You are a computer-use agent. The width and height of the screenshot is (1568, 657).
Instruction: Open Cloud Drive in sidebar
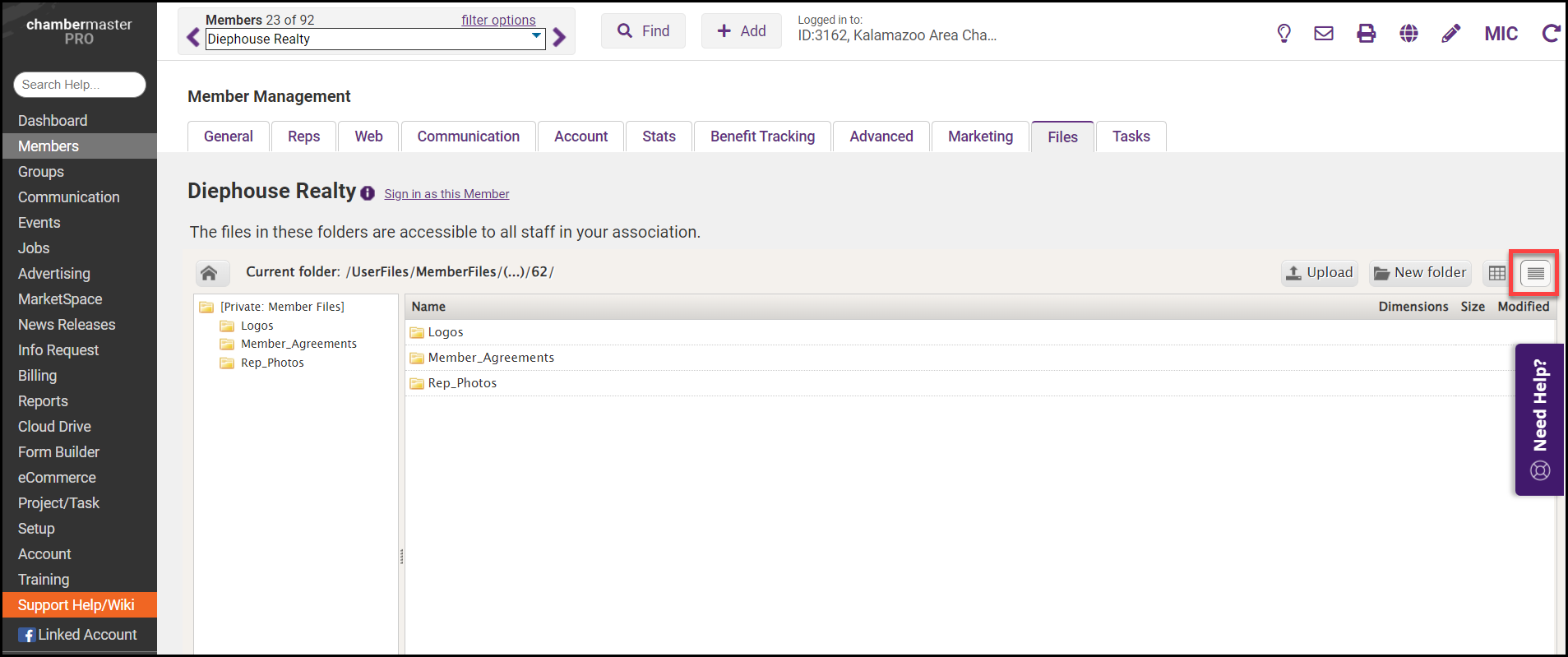pyautogui.click(x=54, y=427)
